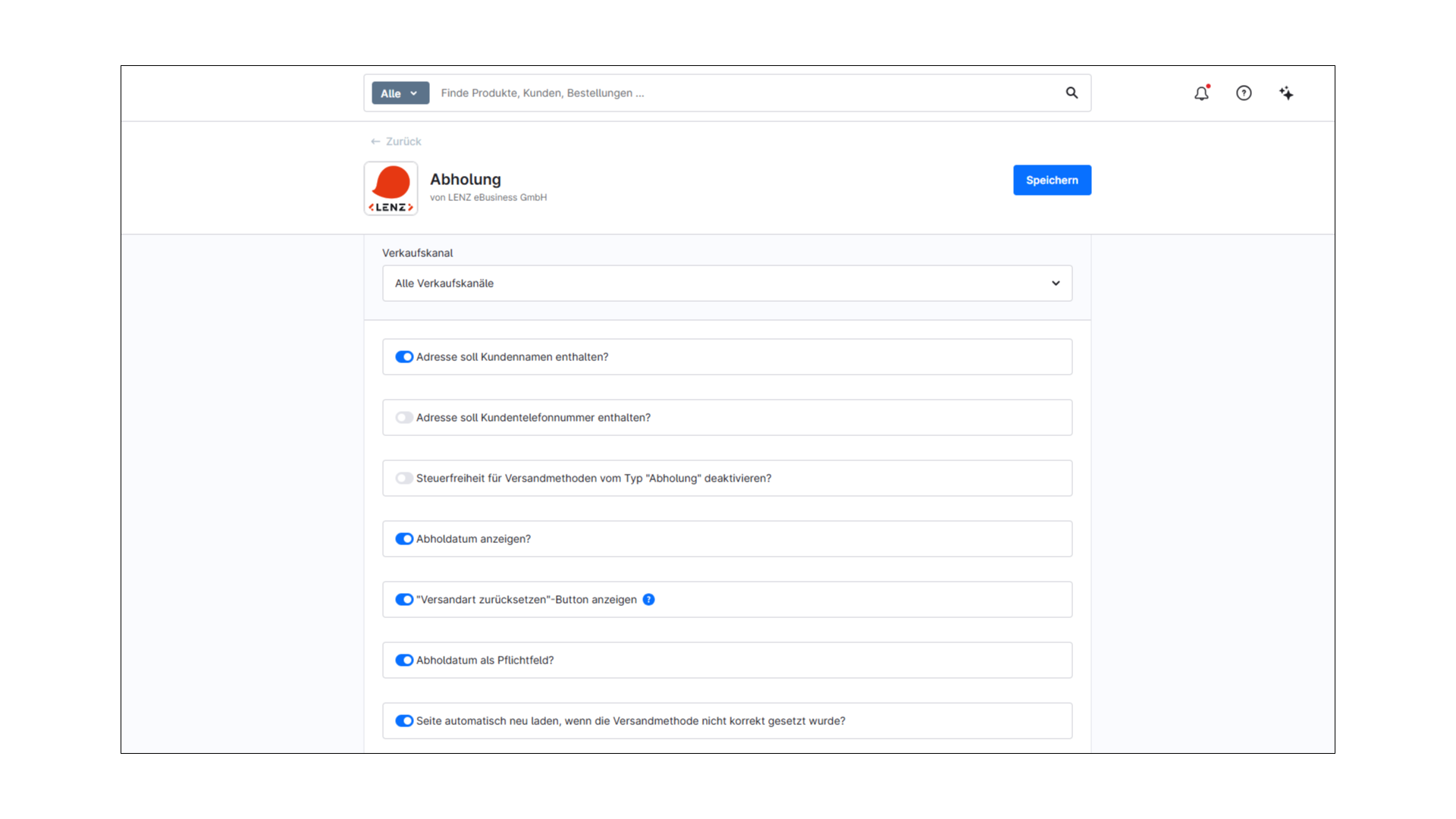This screenshot has width=1456, height=819.
Task: Toggle Abholdatum als Pflichtfeld switch
Action: 404,661
